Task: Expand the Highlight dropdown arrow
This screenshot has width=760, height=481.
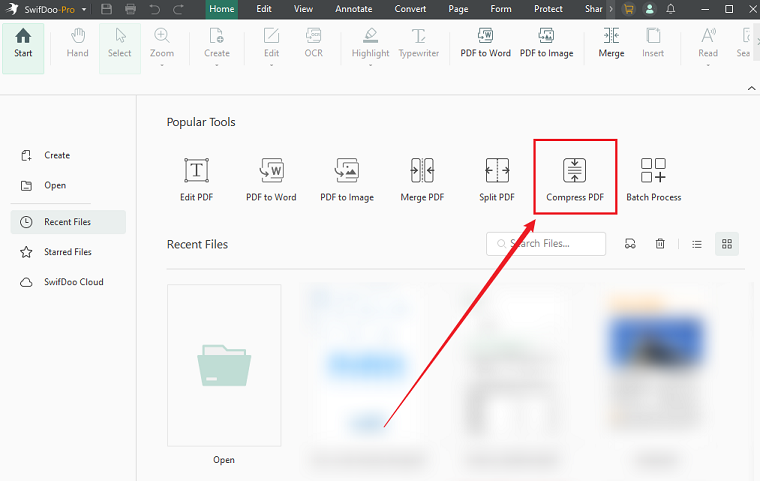Action: pos(370,65)
